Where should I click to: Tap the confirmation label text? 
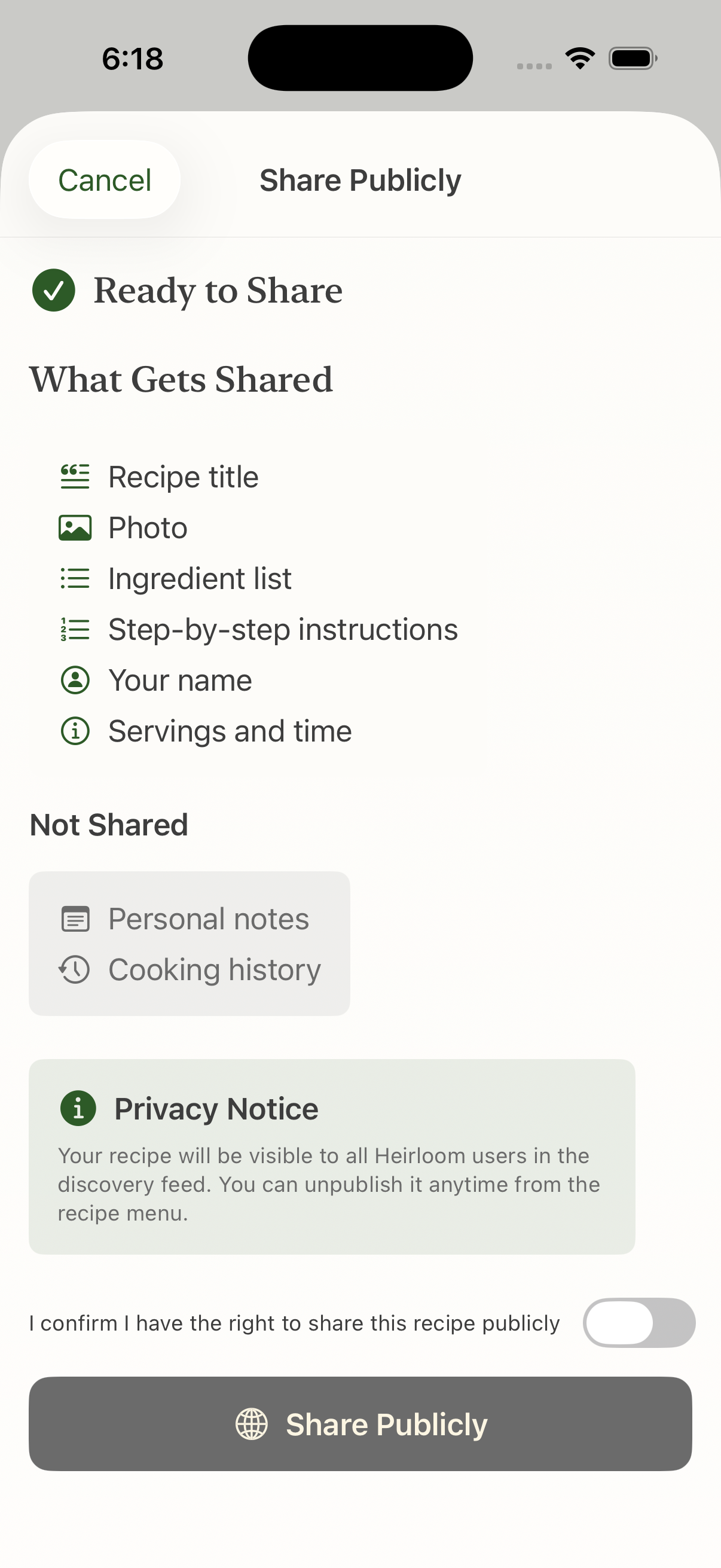click(x=295, y=1323)
